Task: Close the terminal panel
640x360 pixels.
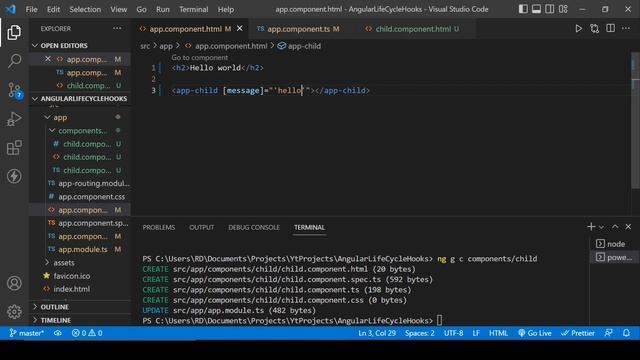Action: [628, 227]
